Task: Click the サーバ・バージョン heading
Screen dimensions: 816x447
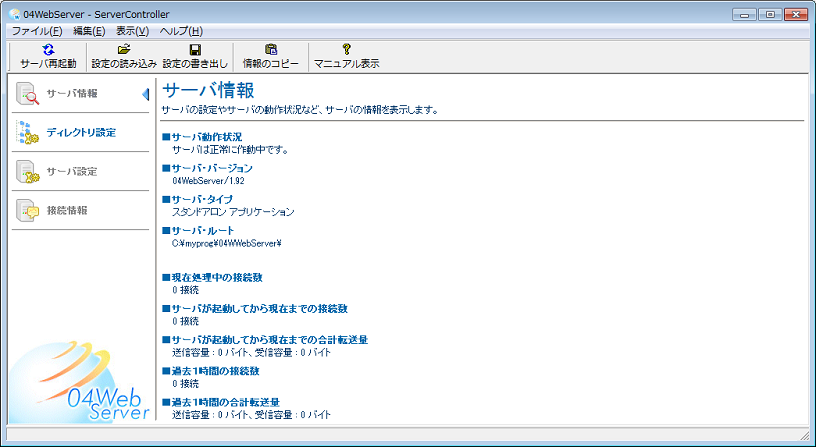Action: [207, 168]
